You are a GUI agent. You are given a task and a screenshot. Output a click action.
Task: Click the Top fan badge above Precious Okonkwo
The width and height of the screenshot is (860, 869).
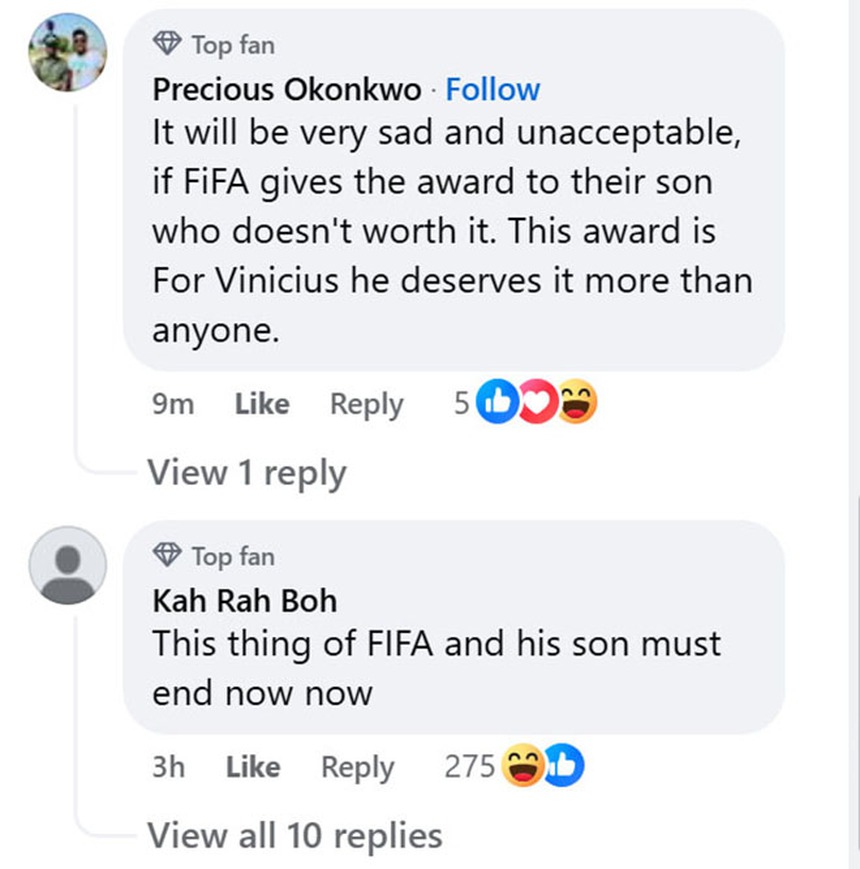(x=213, y=44)
